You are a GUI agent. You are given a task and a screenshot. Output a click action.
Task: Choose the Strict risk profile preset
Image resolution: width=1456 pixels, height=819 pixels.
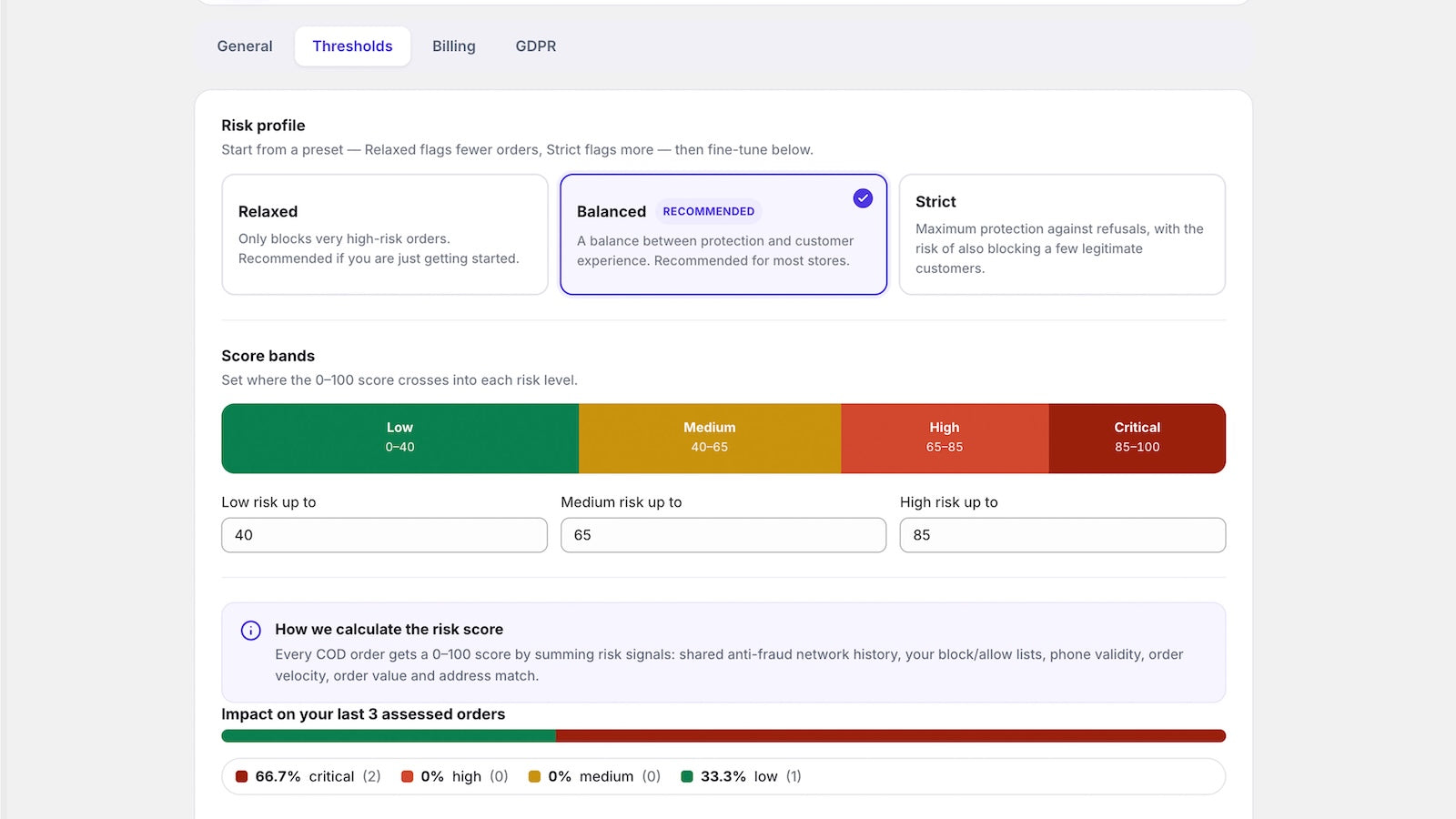point(1062,235)
